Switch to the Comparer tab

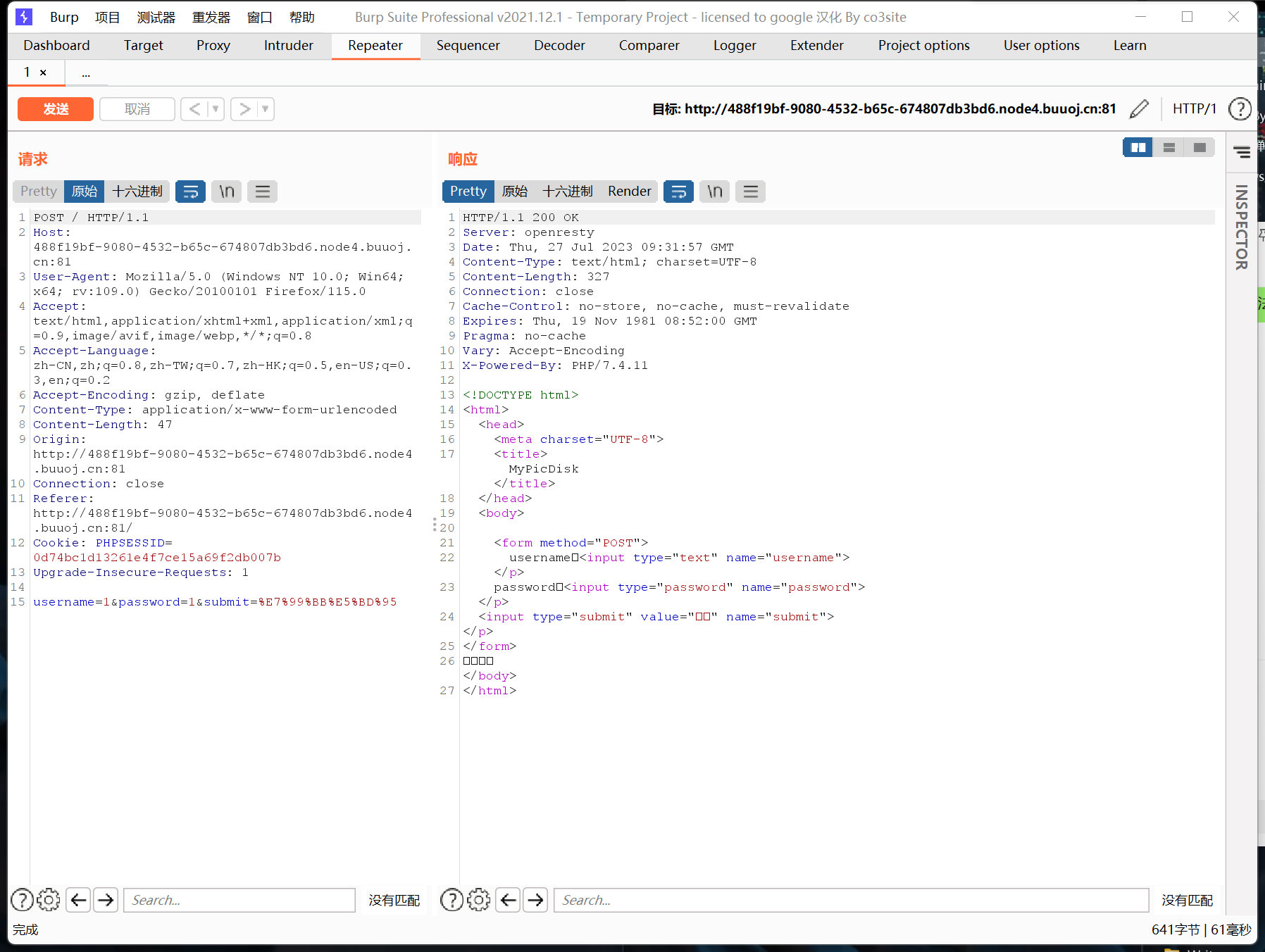[x=649, y=46]
